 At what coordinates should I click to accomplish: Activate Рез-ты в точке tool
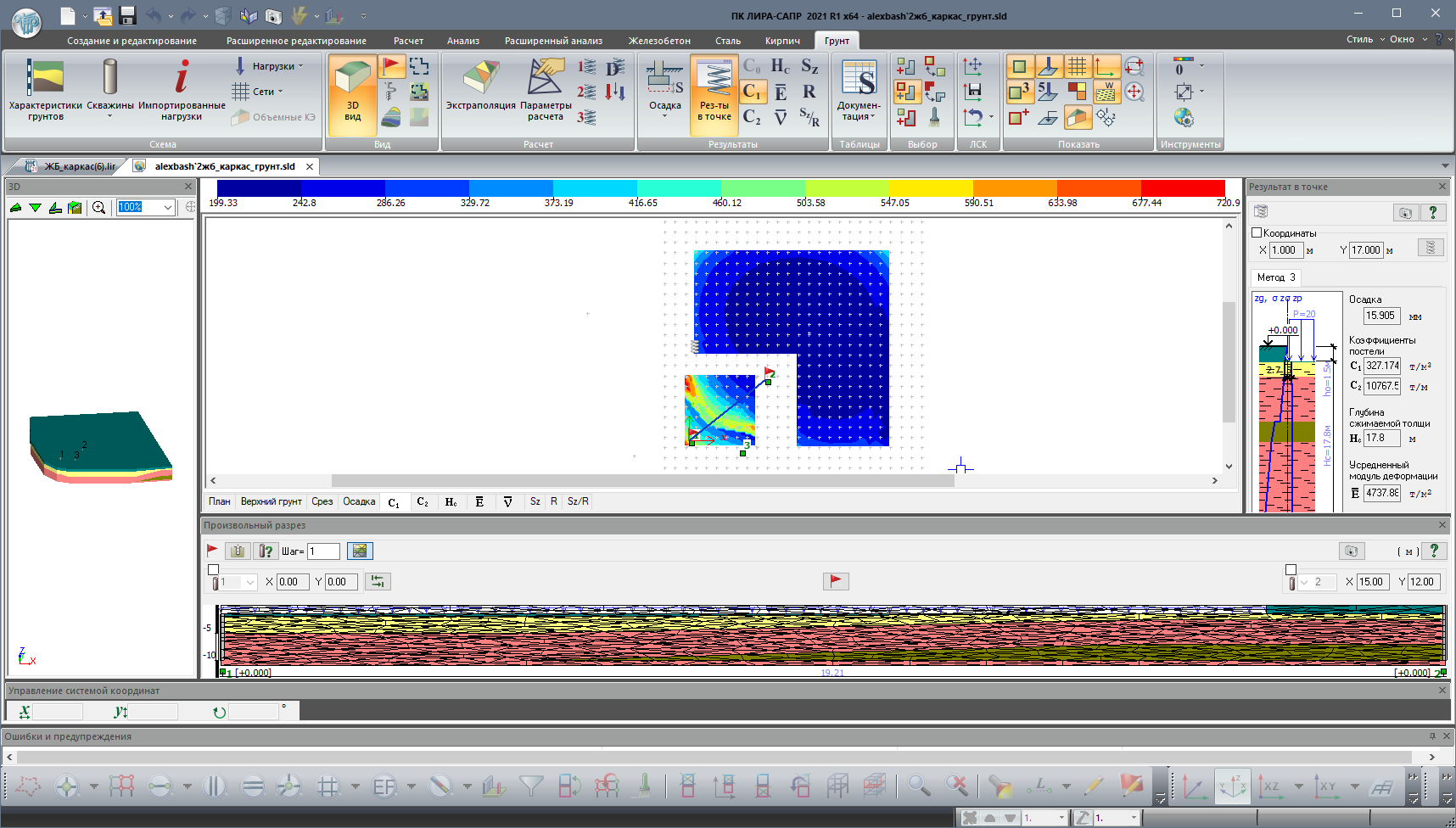click(714, 91)
